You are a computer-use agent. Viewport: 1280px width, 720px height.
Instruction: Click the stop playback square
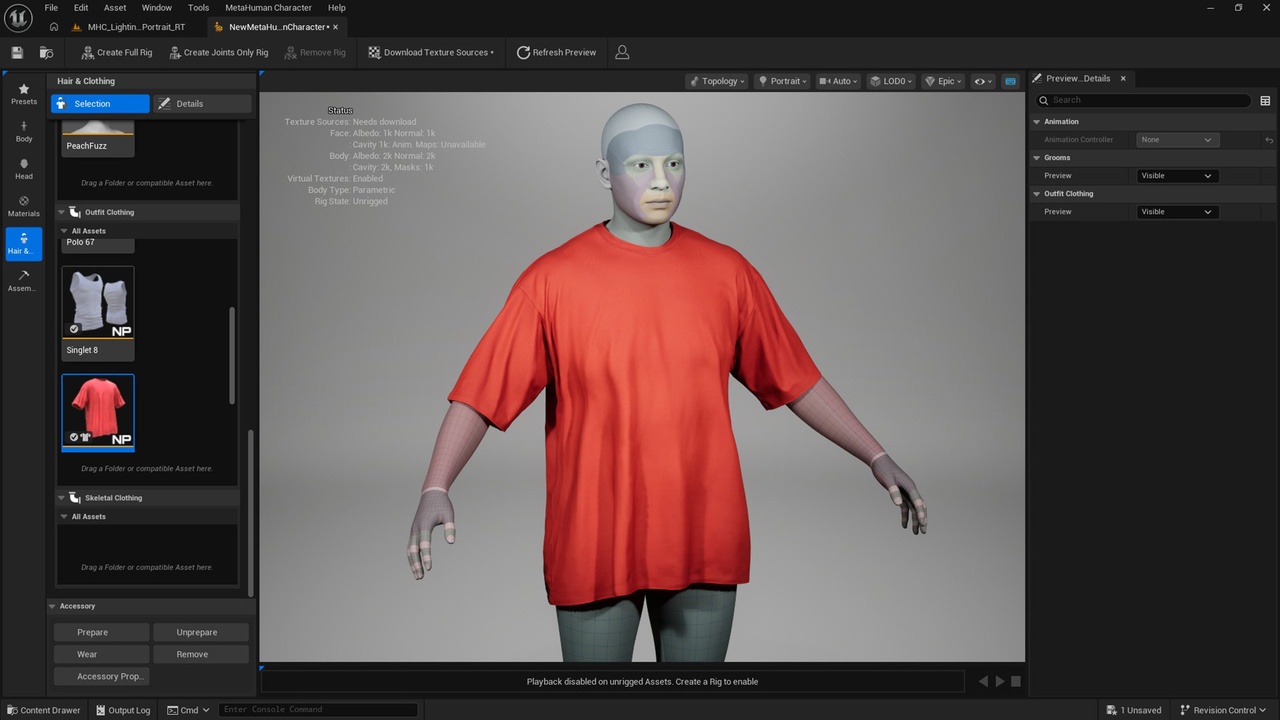[1016, 681]
